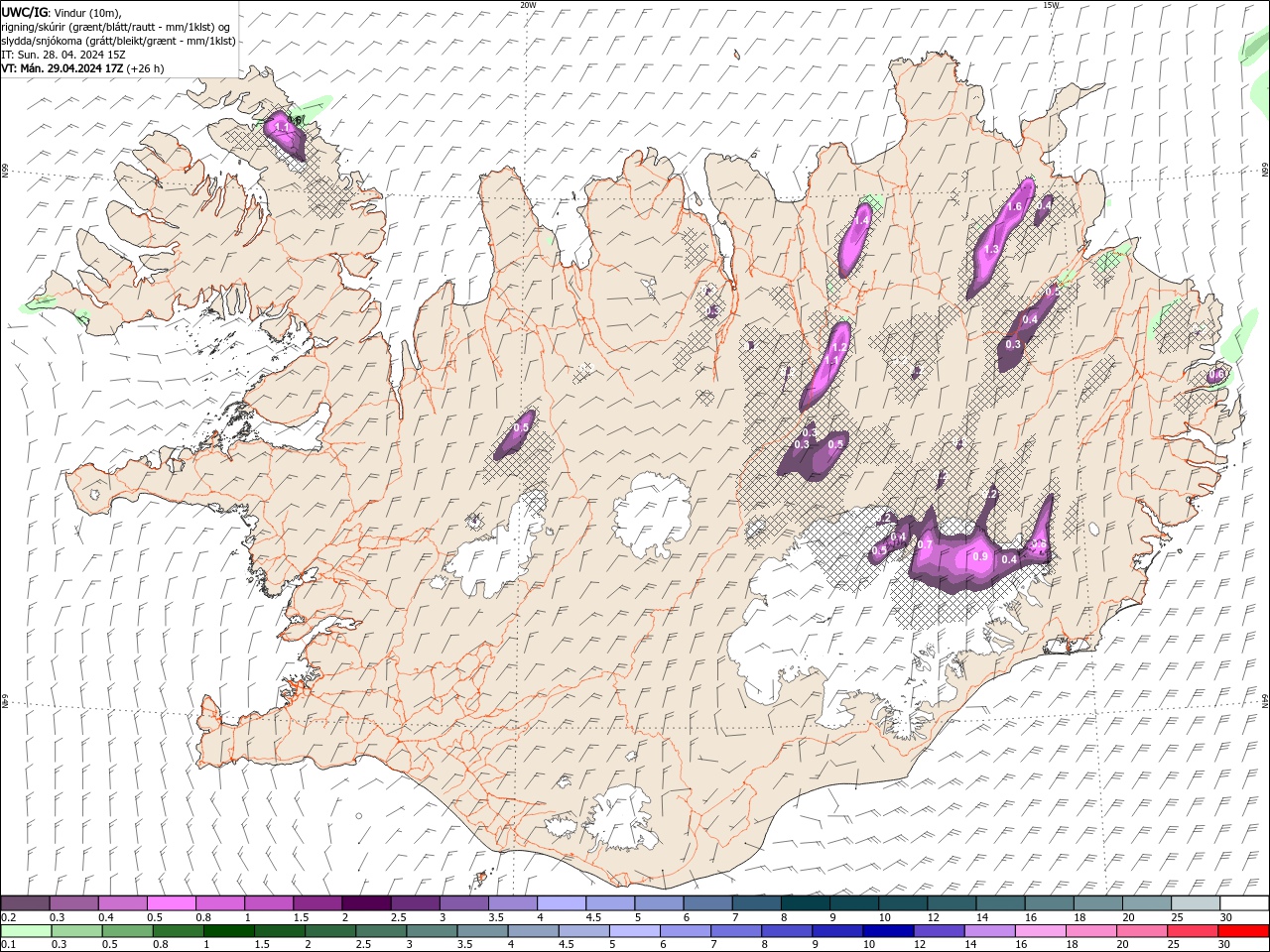Image resolution: width=1270 pixels, height=952 pixels.
Task: Select the bright red 30+ rain legend swatch
Action: (x=1243, y=931)
